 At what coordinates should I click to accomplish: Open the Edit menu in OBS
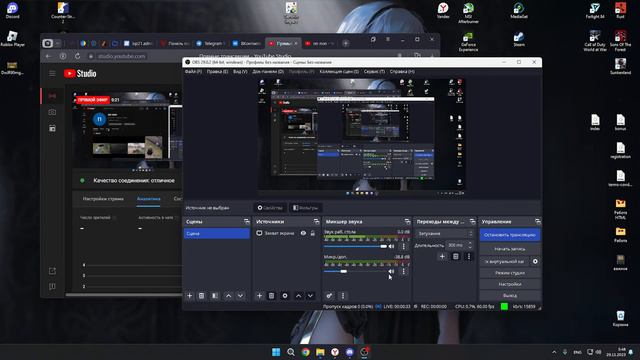click(x=217, y=71)
